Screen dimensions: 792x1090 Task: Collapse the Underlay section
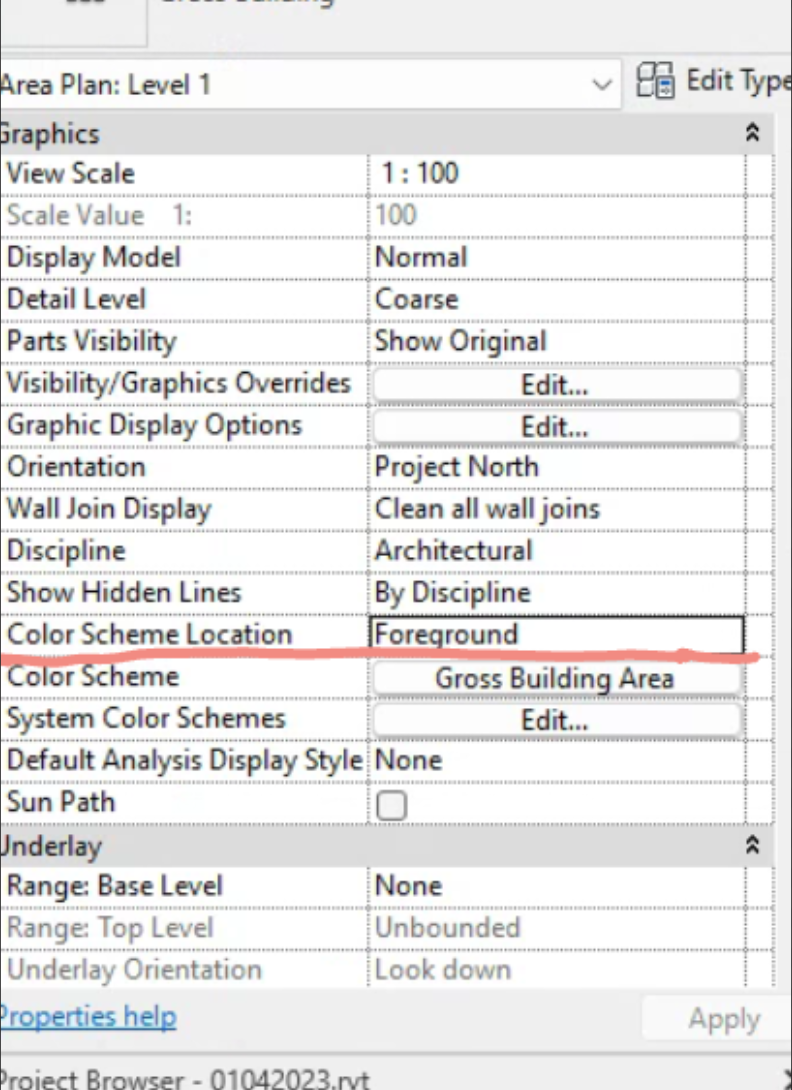752,845
